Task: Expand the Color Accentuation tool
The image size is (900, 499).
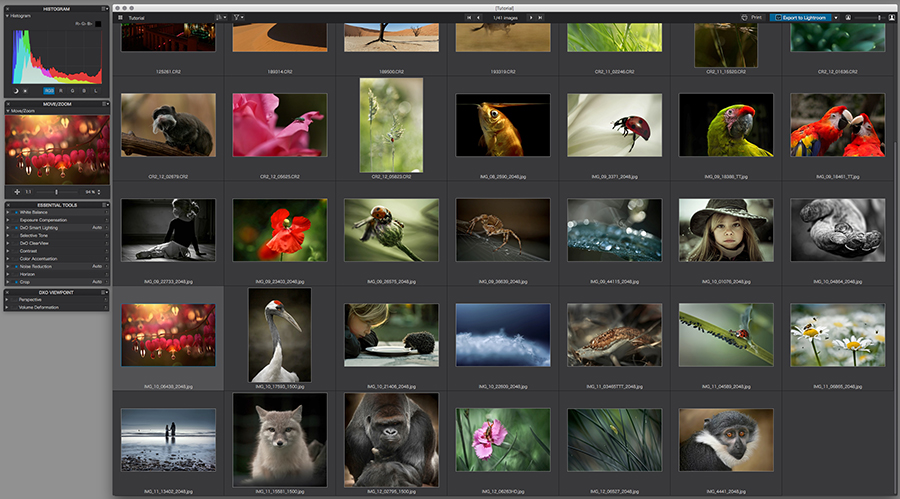Action: pos(7,259)
